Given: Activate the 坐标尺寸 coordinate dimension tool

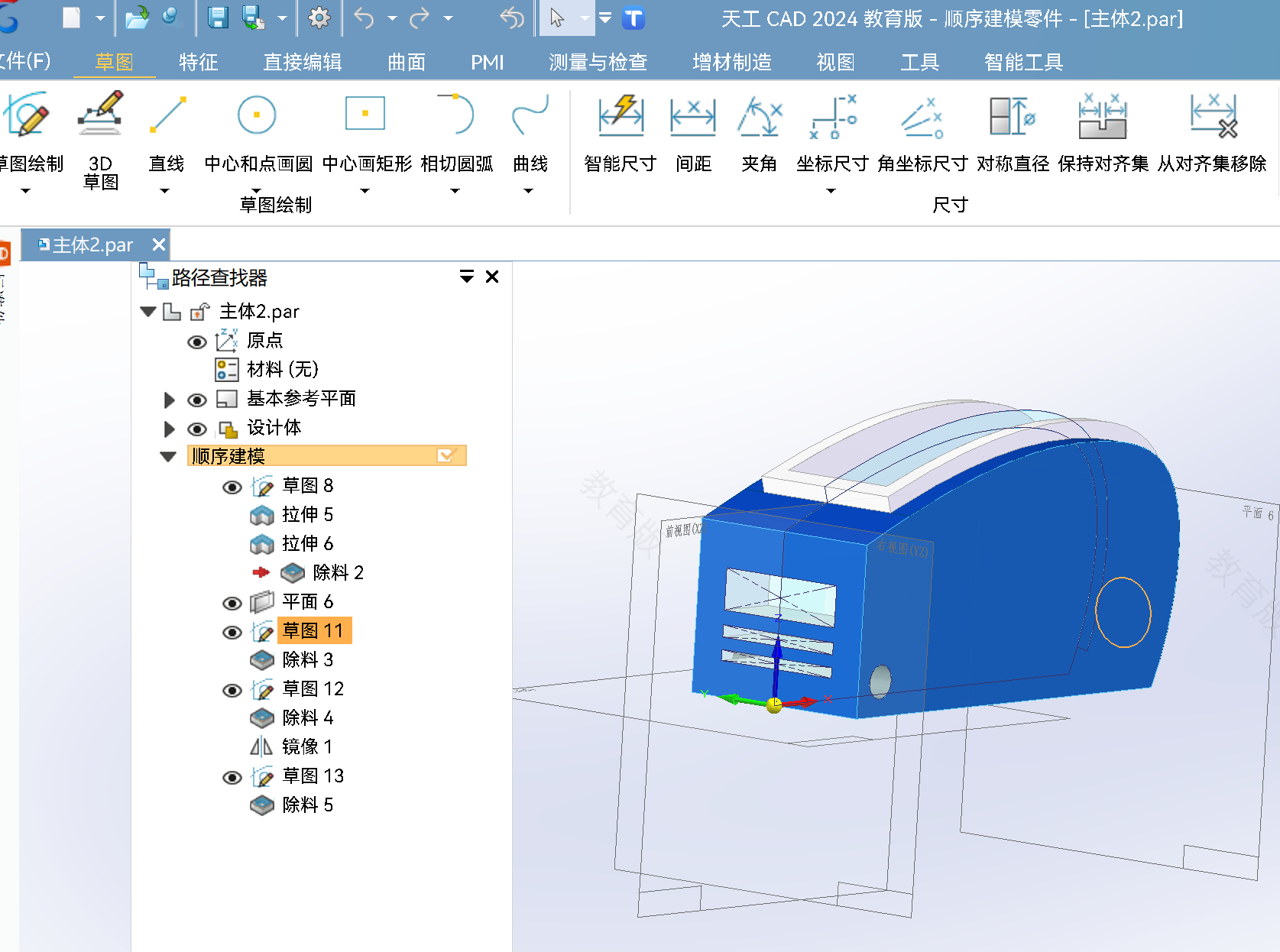Looking at the screenshot, I should click(832, 131).
